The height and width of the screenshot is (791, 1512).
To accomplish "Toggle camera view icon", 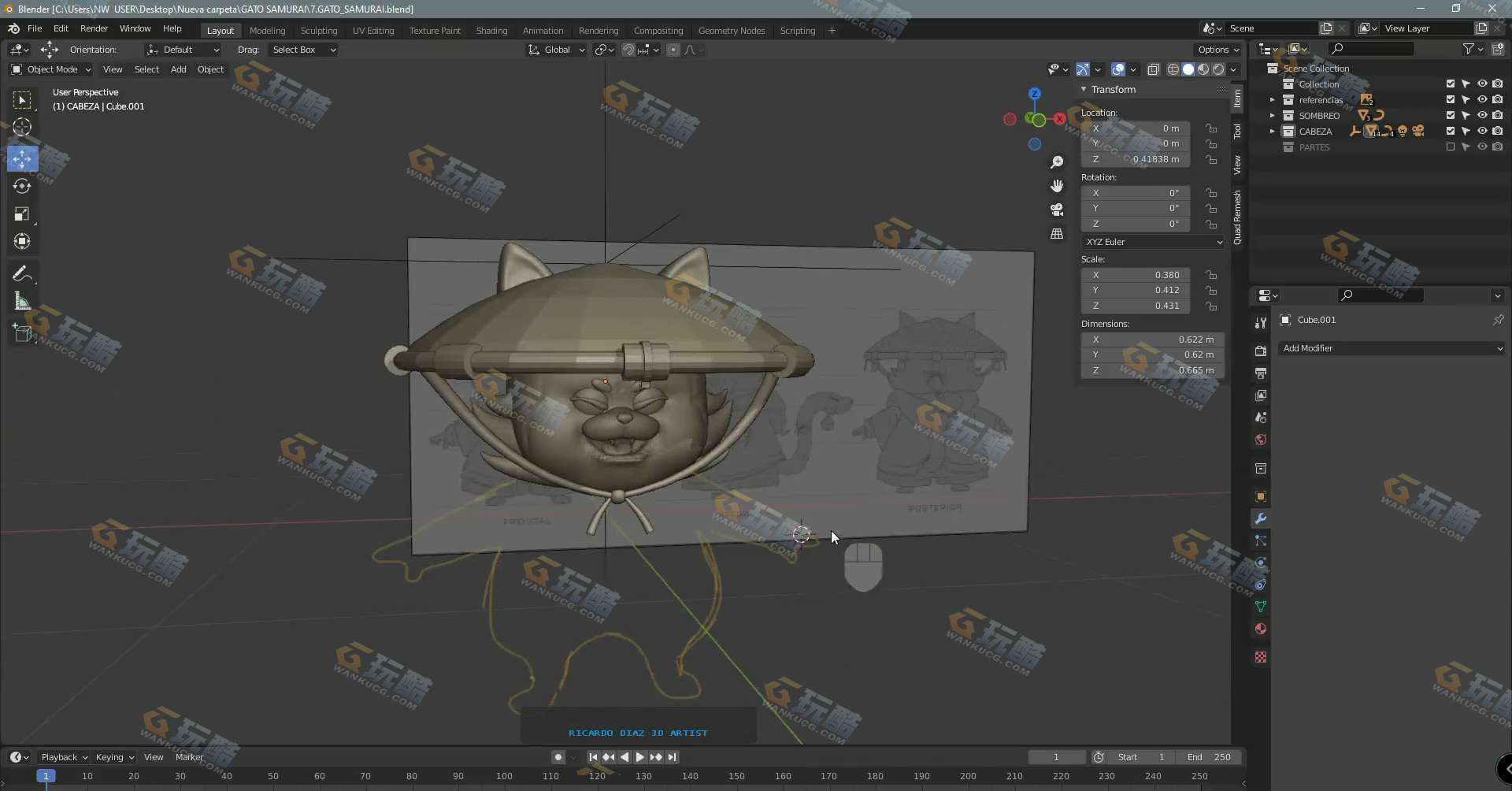I will (1057, 210).
